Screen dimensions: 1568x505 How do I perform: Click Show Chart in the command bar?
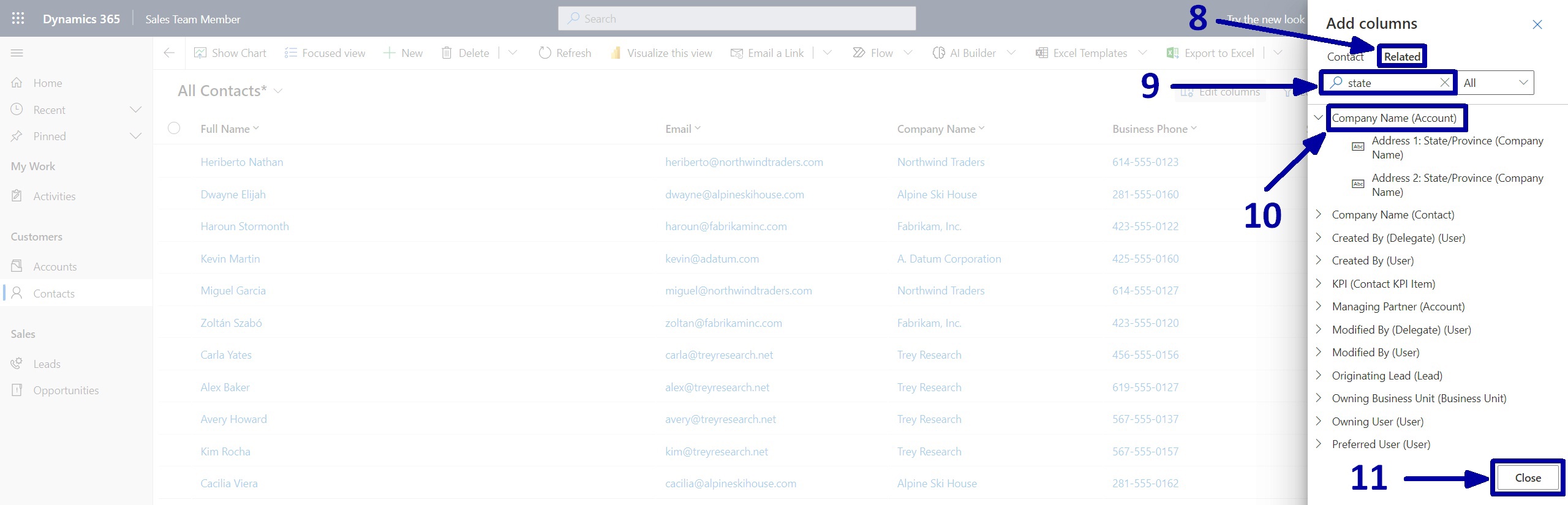pyautogui.click(x=230, y=53)
